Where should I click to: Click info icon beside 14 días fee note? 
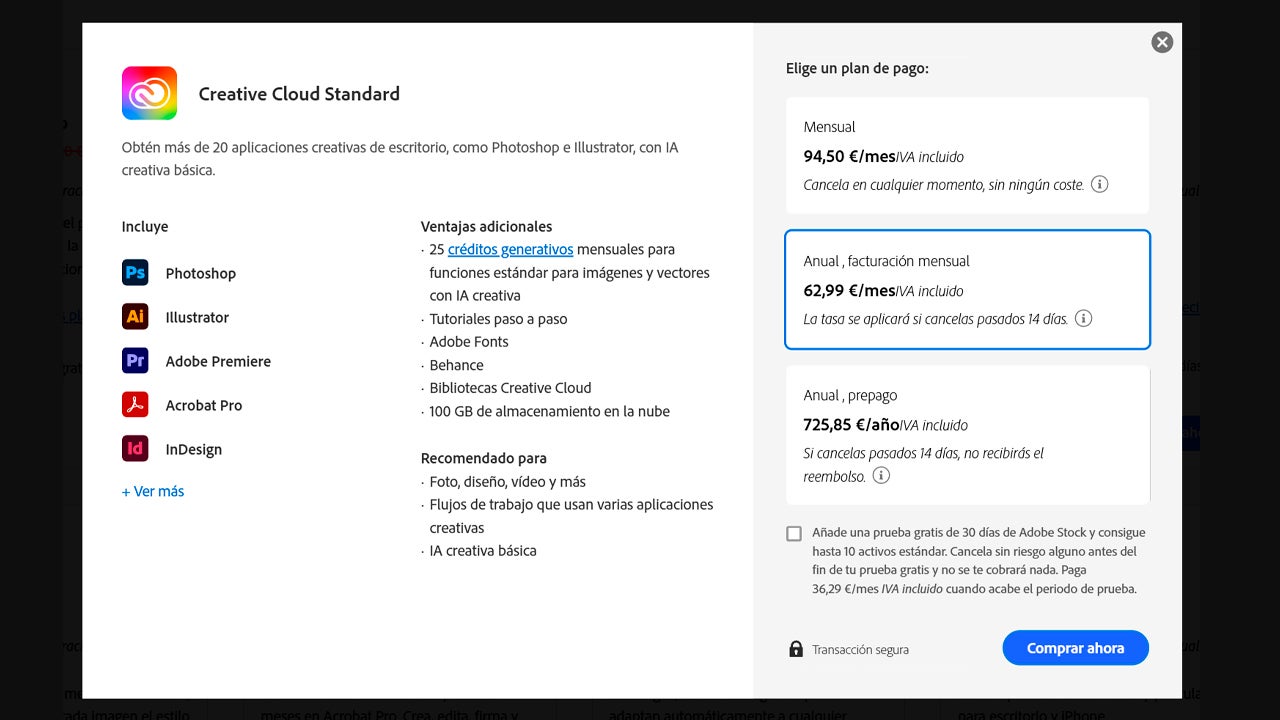1083,318
